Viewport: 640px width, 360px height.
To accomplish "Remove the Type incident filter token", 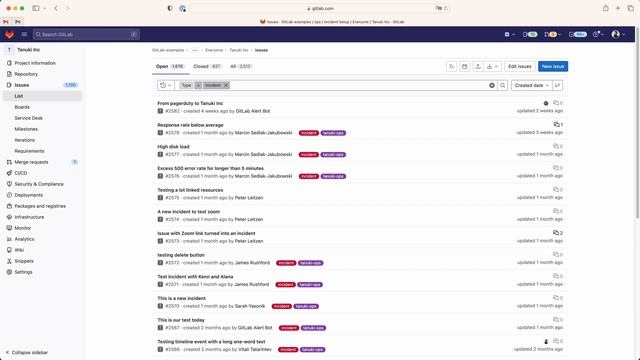I will point(226,85).
